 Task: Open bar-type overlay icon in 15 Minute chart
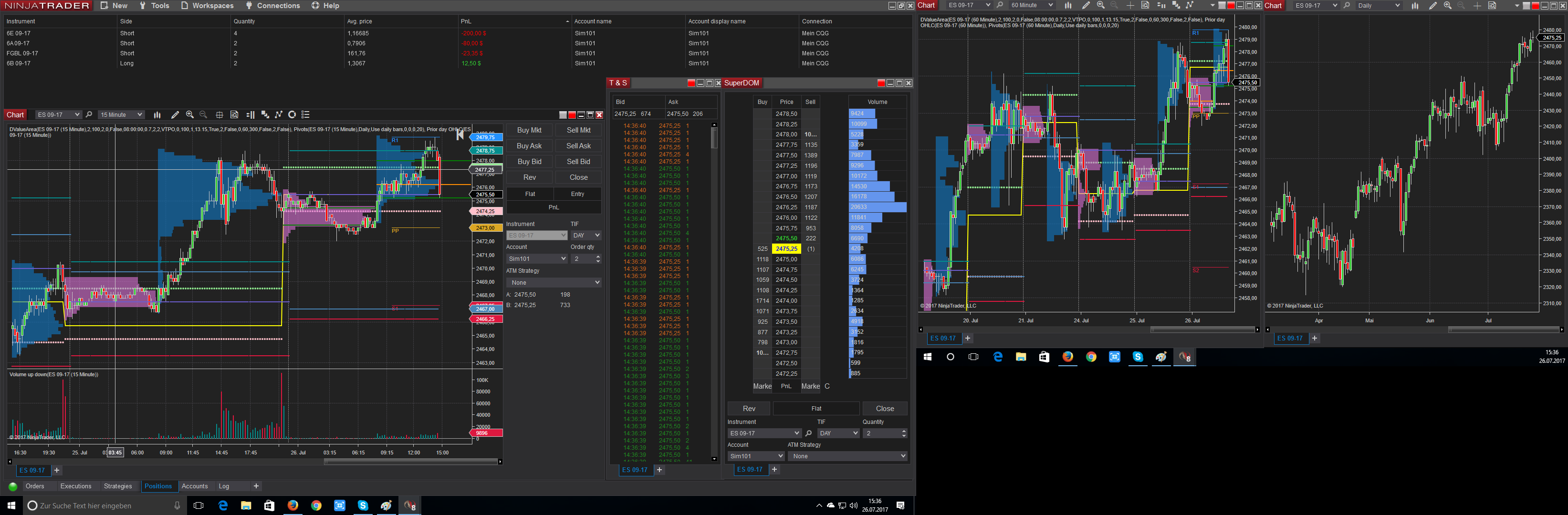point(265,114)
